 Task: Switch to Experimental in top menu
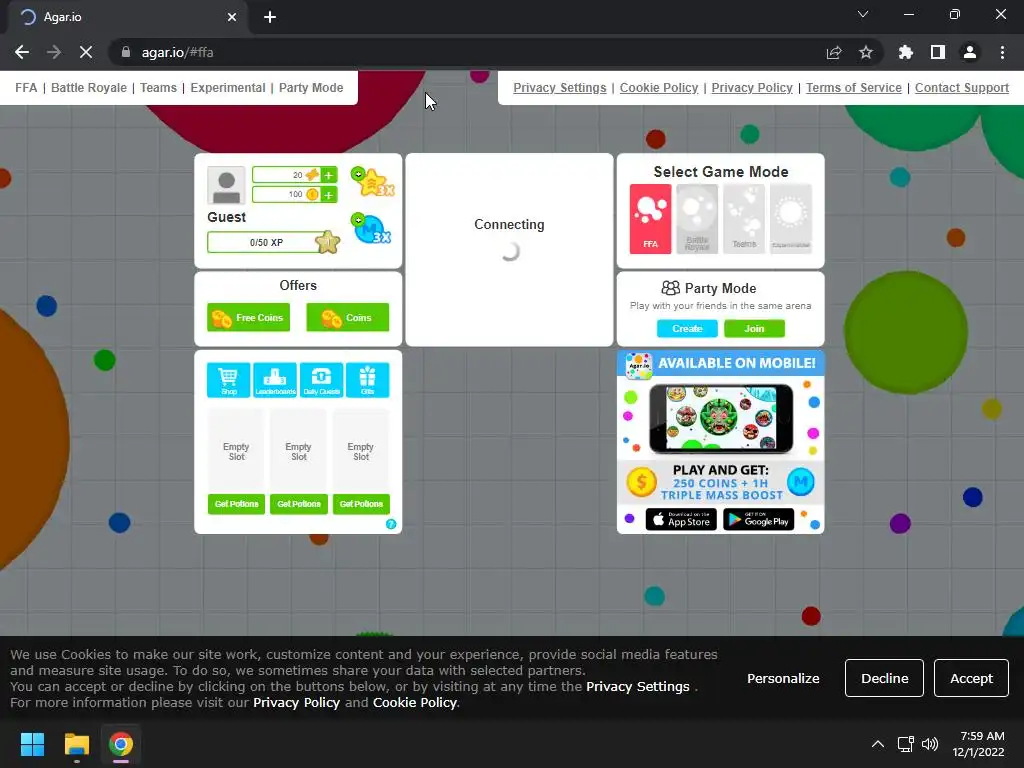pos(228,88)
